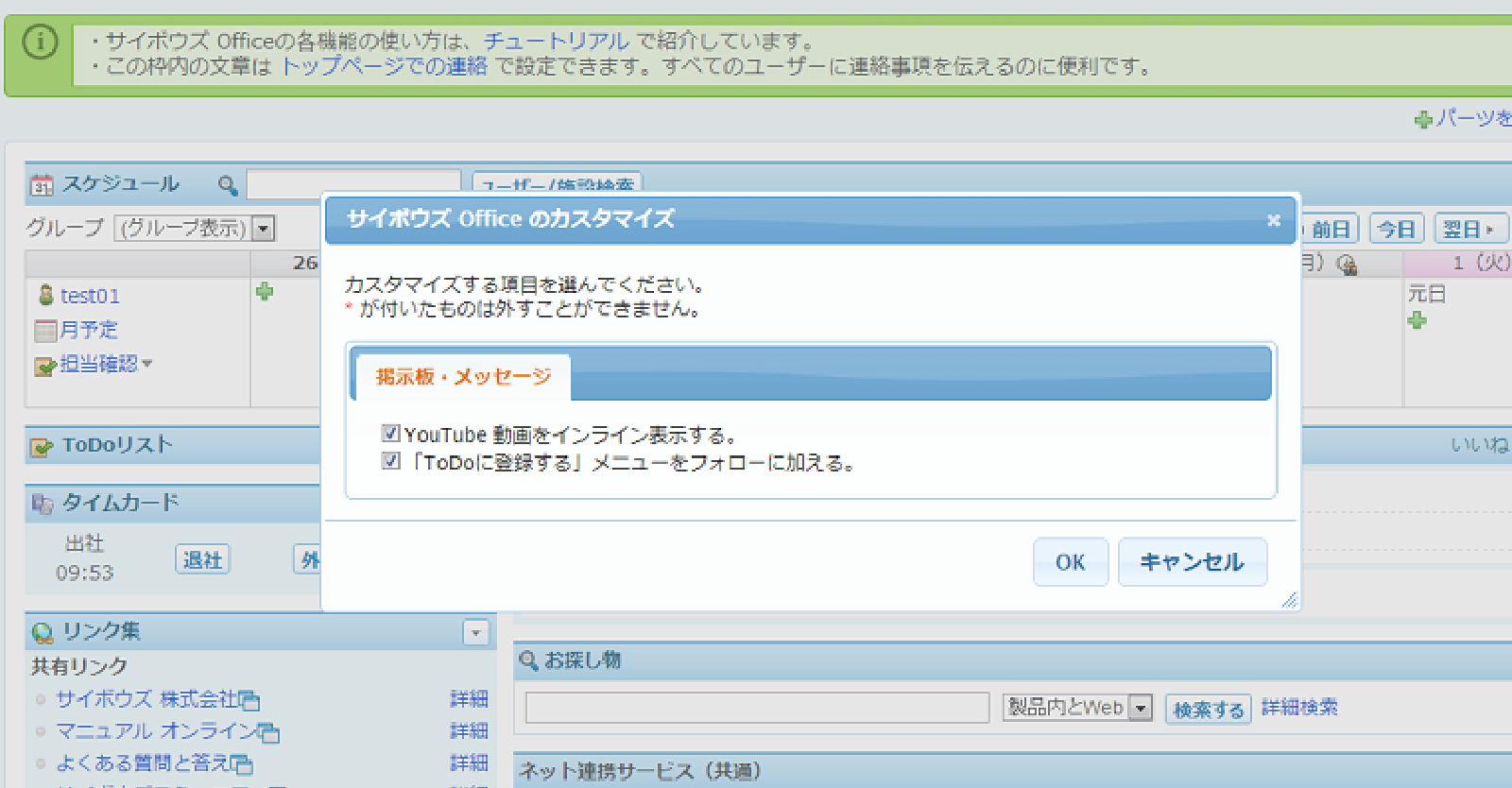Image resolution: width=1512 pixels, height=788 pixels.
Task: Open the 月予定 link
Action: coord(89,330)
